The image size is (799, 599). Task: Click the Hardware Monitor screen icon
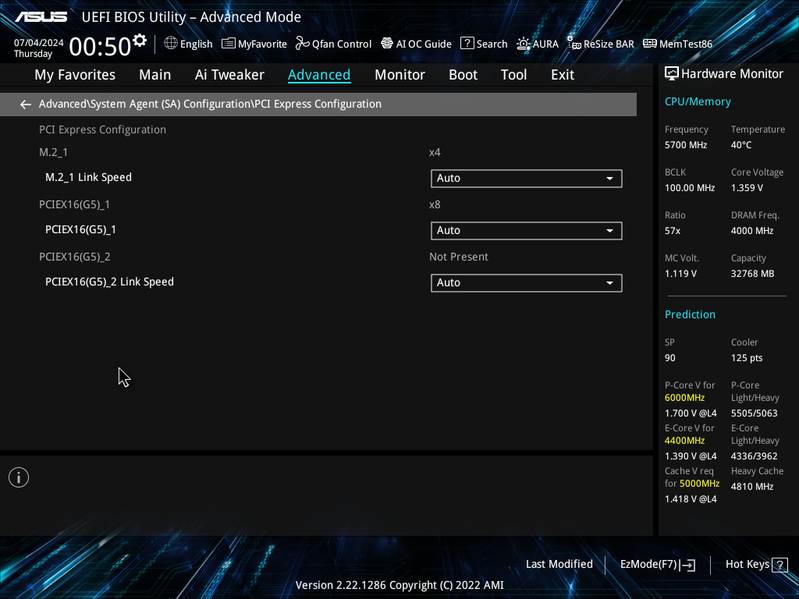[672, 74]
